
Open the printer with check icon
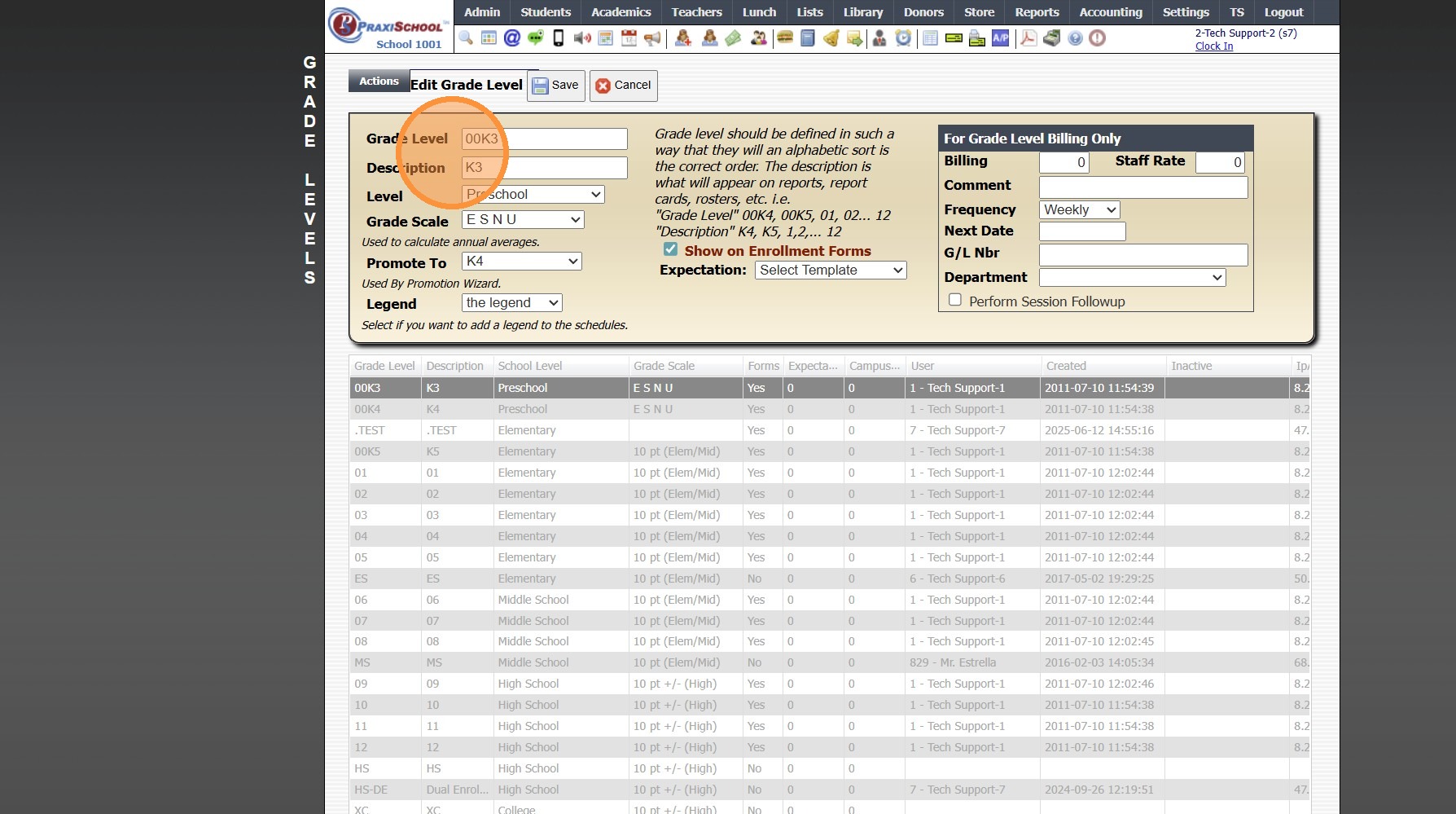(x=977, y=38)
